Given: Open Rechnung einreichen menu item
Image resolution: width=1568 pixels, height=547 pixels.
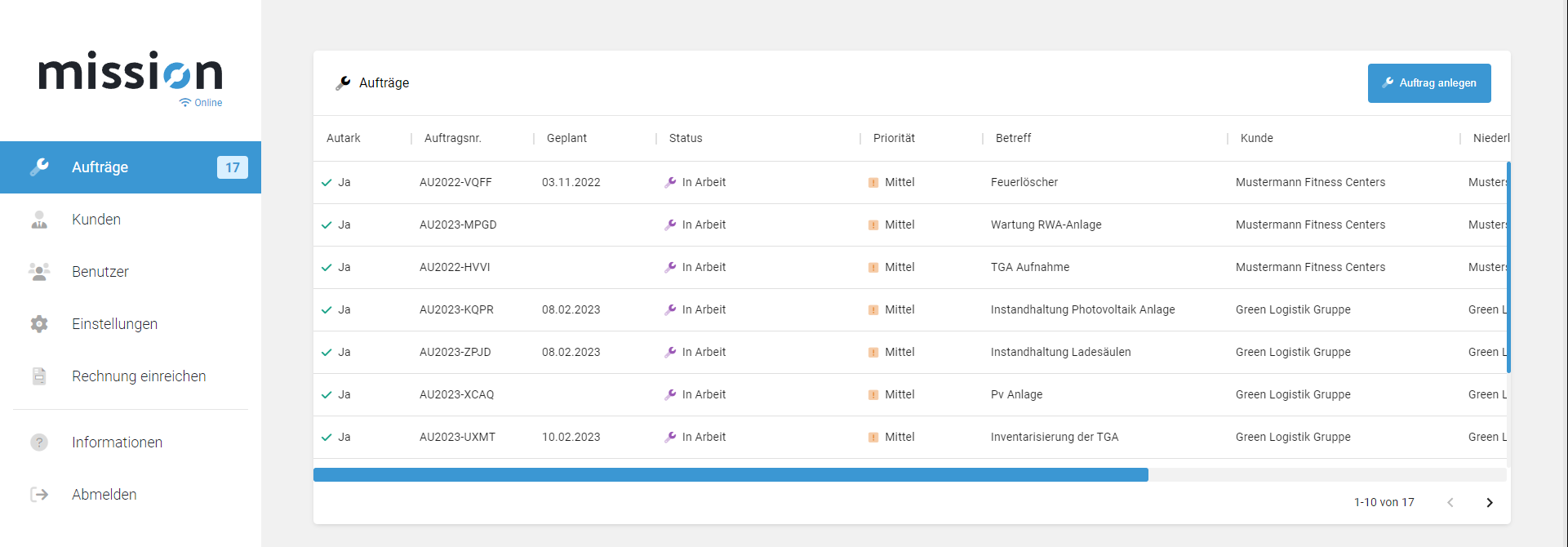Looking at the screenshot, I should click(131, 376).
